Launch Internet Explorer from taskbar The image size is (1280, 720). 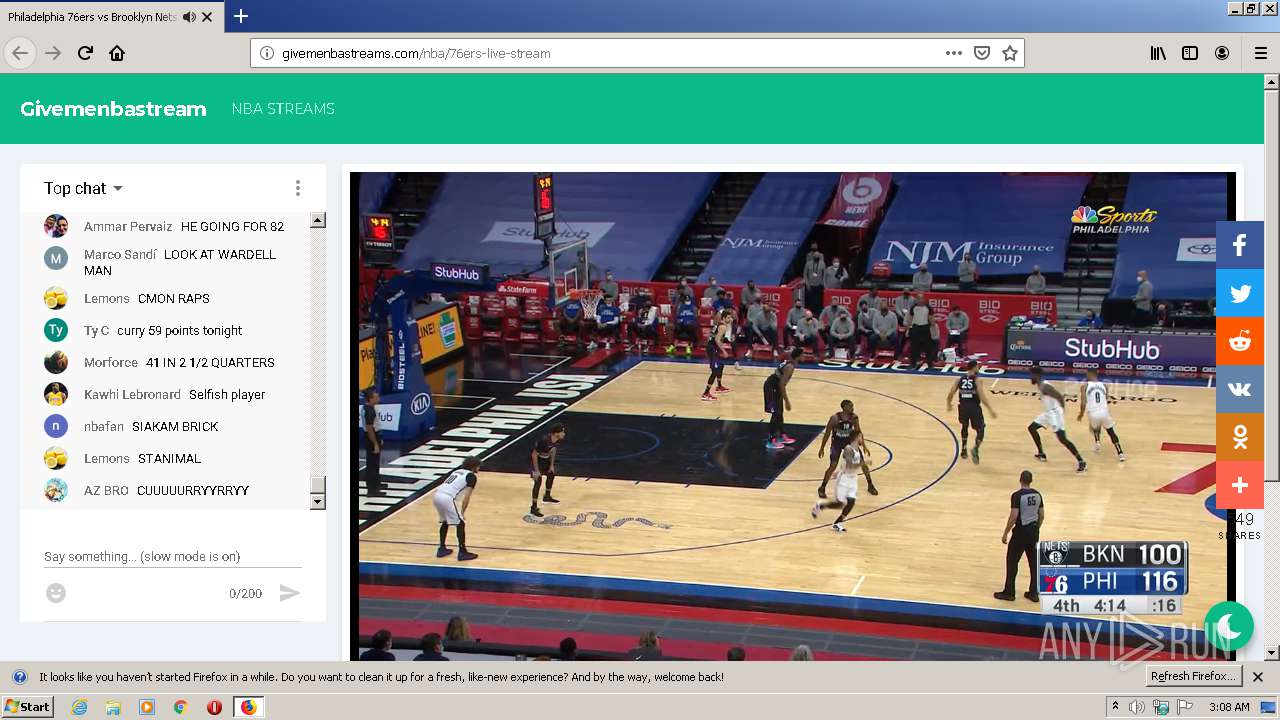coord(79,707)
